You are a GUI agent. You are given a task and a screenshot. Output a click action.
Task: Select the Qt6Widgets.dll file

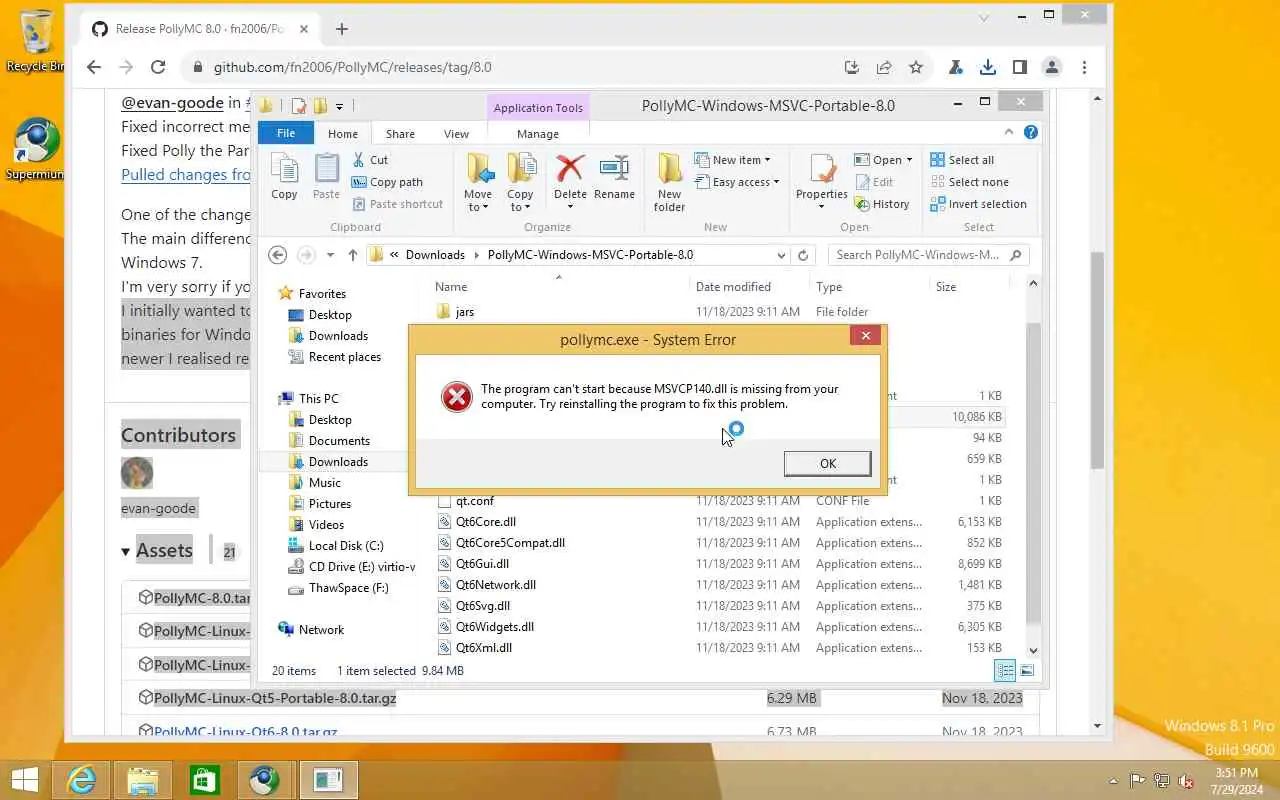pos(494,627)
